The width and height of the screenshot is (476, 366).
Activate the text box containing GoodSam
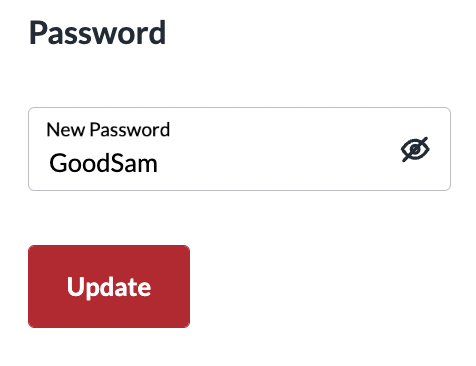239,149
